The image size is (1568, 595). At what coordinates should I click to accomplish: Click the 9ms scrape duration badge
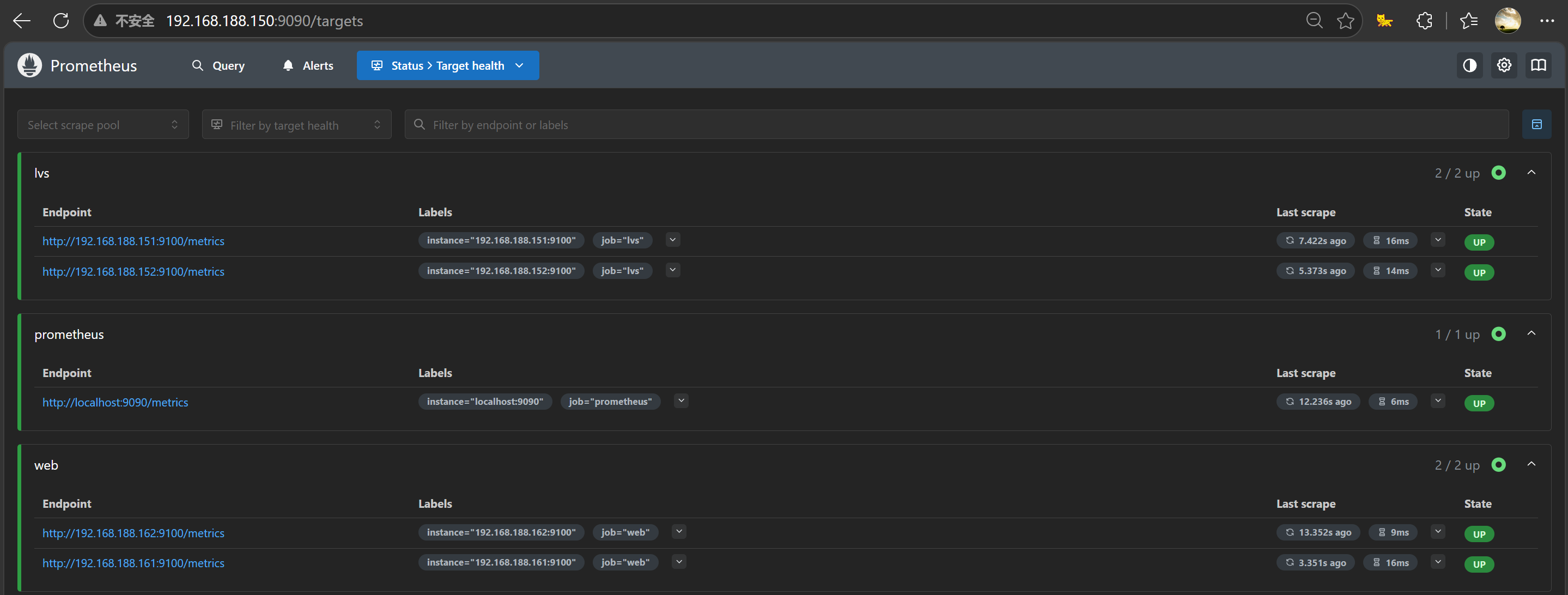pos(1393,532)
